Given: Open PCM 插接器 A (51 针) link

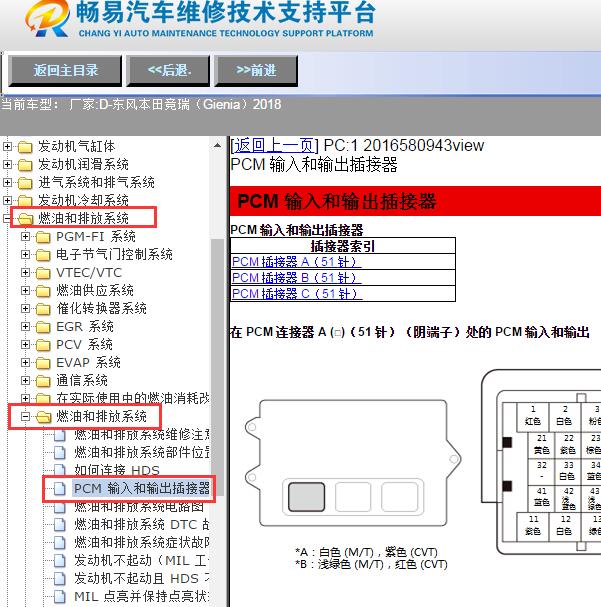Looking at the screenshot, I should (x=296, y=262).
